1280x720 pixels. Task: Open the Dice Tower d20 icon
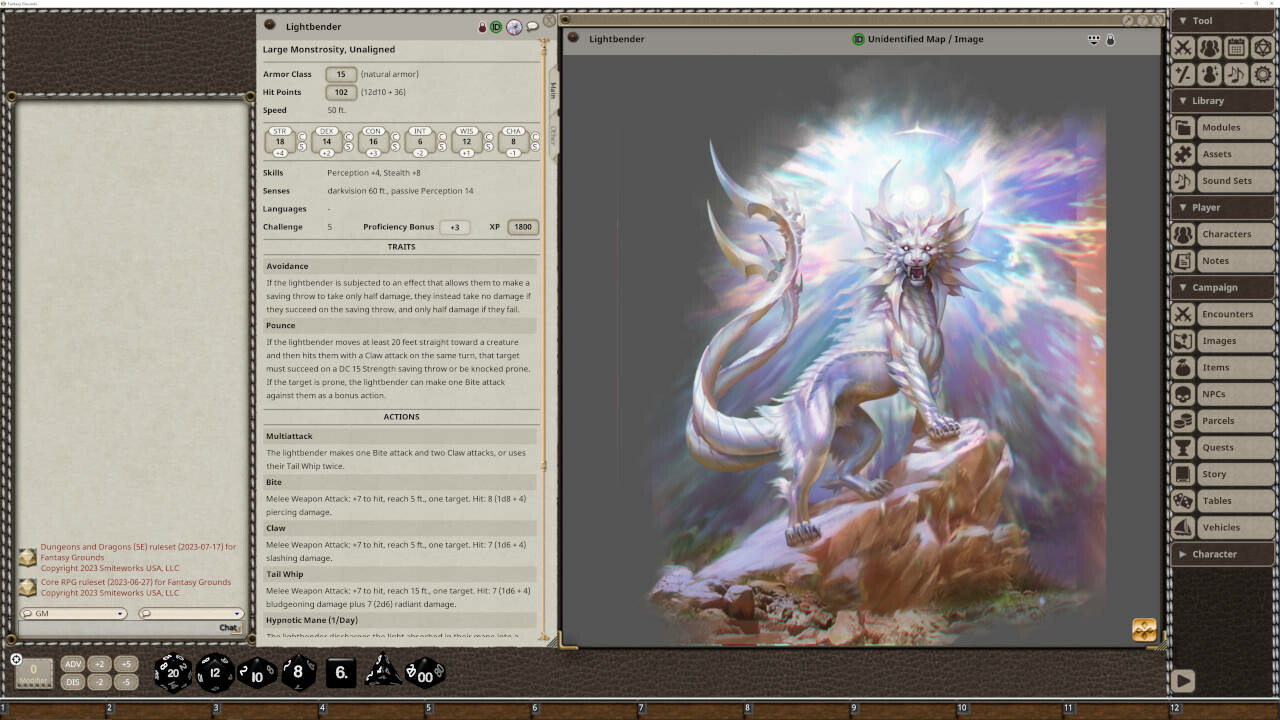[1261, 47]
